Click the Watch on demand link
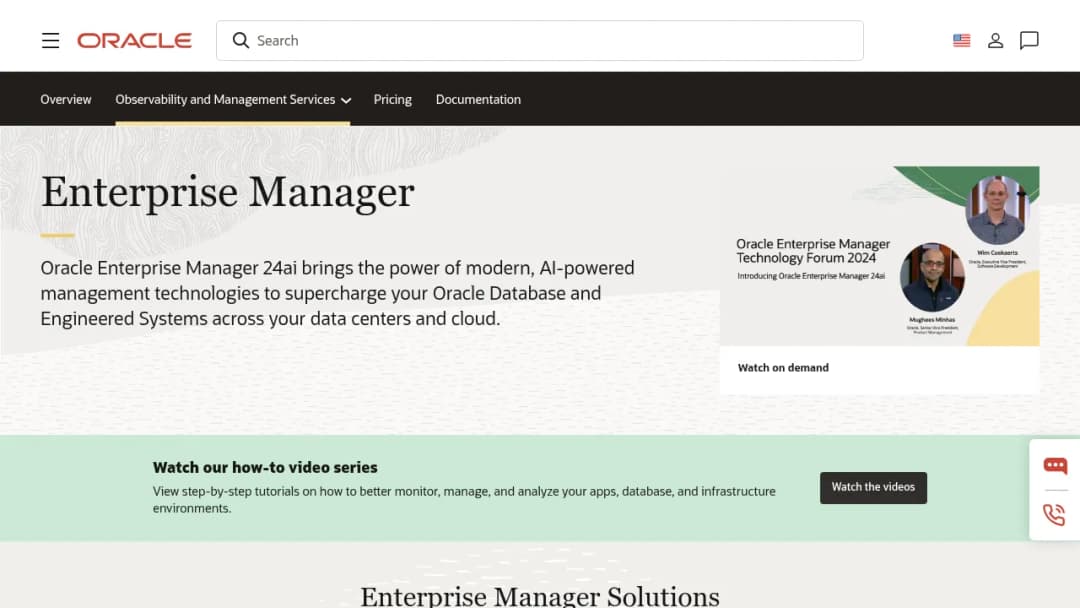 (783, 368)
